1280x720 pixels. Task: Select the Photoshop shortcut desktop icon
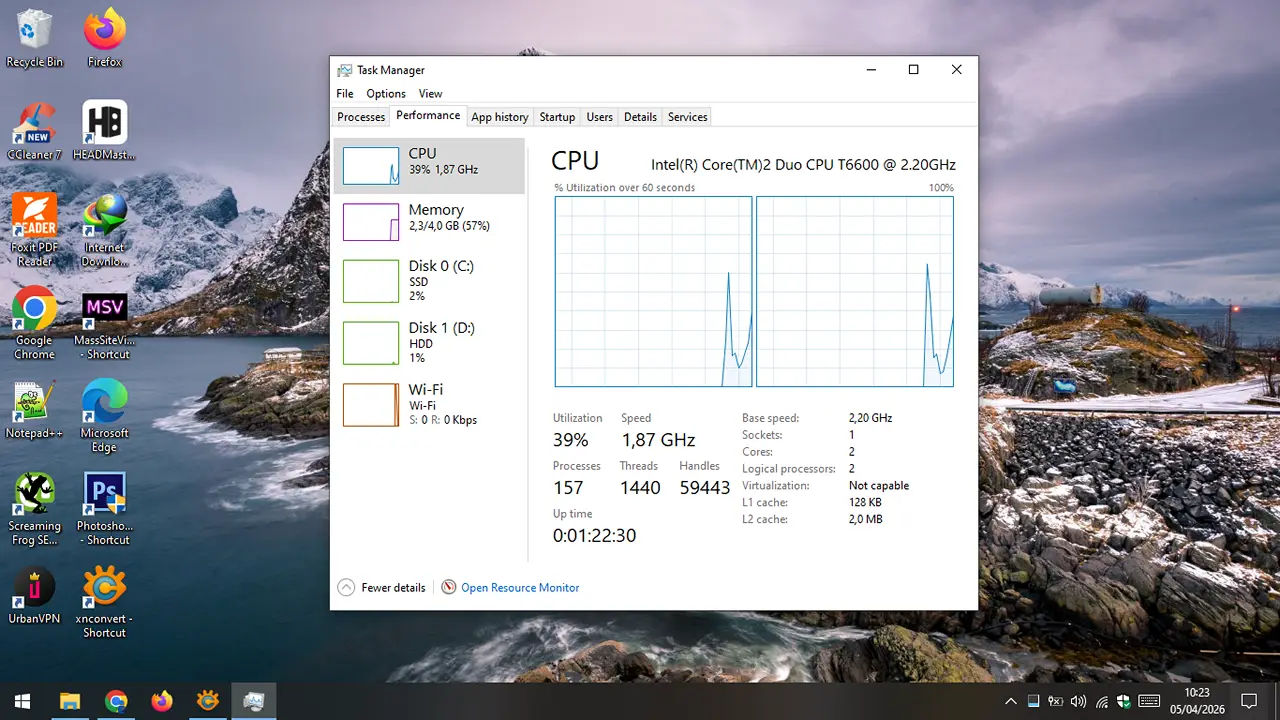coord(104,509)
